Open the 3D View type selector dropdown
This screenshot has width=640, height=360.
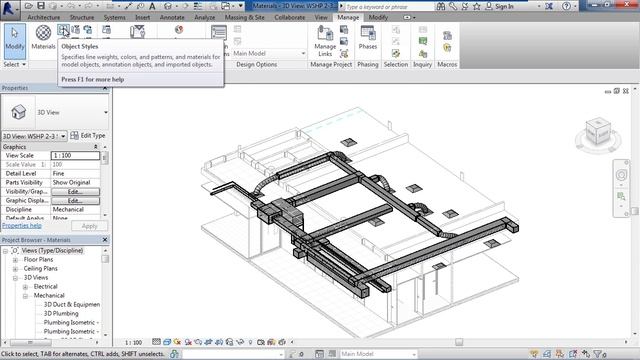(x=106, y=112)
